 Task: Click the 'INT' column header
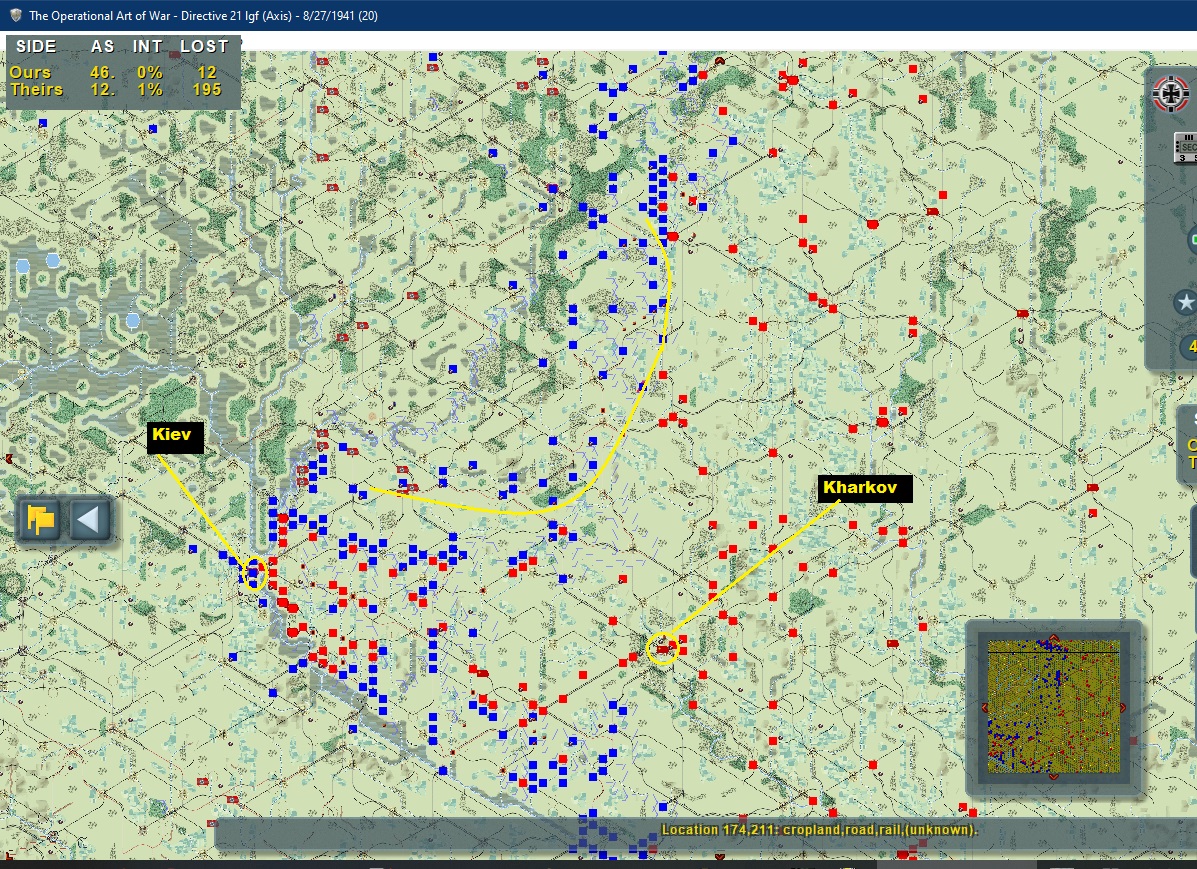click(147, 47)
